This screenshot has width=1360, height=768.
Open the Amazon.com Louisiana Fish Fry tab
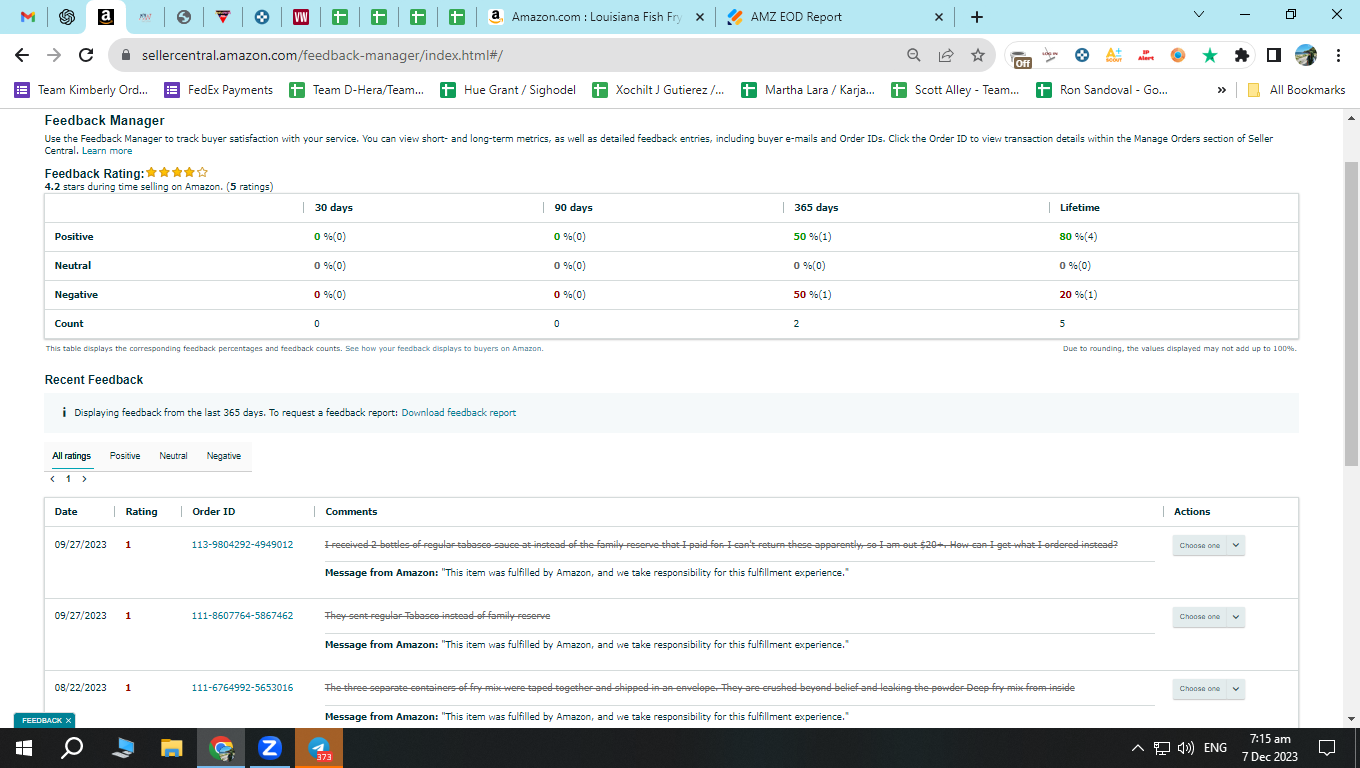595,17
